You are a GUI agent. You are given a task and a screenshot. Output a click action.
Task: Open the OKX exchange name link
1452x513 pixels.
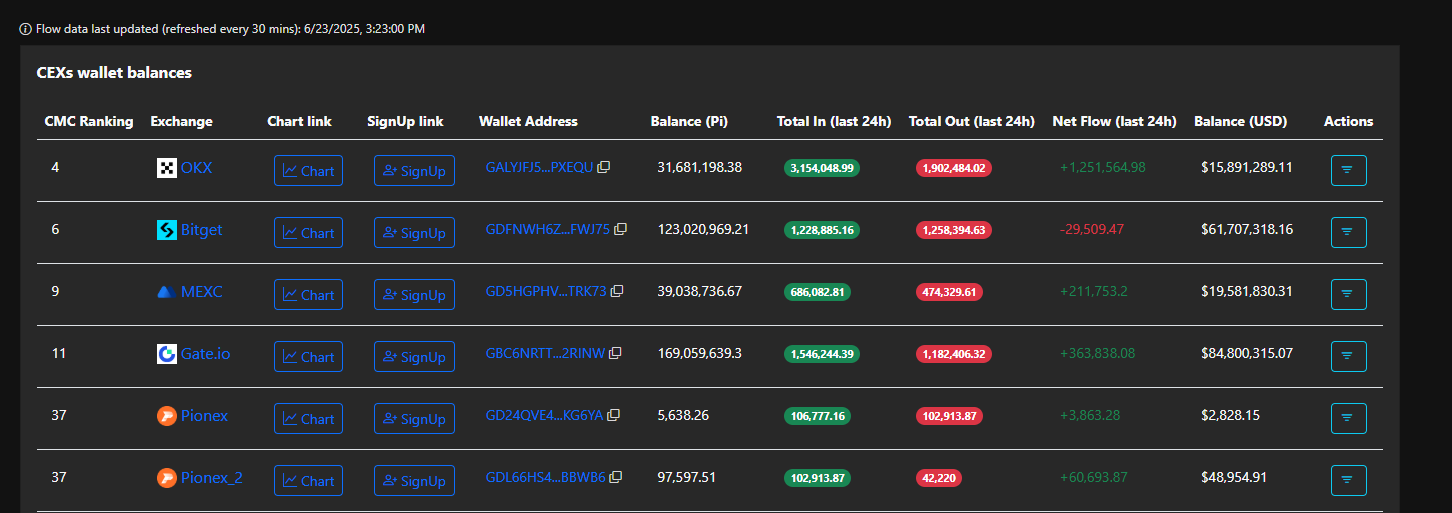pos(196,168)
